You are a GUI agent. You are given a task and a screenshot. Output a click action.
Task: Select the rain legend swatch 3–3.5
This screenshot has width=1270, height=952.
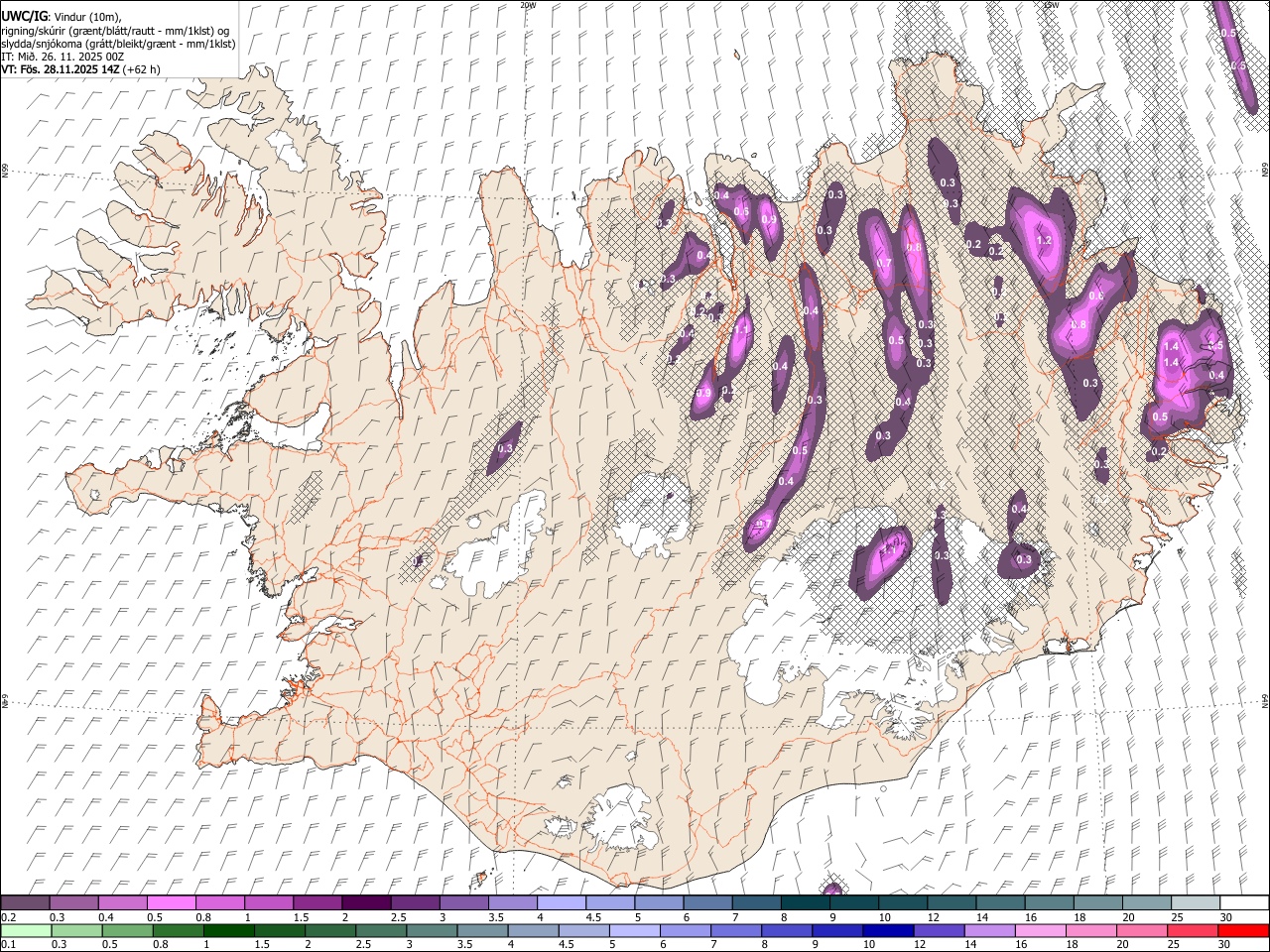[432, 930]
